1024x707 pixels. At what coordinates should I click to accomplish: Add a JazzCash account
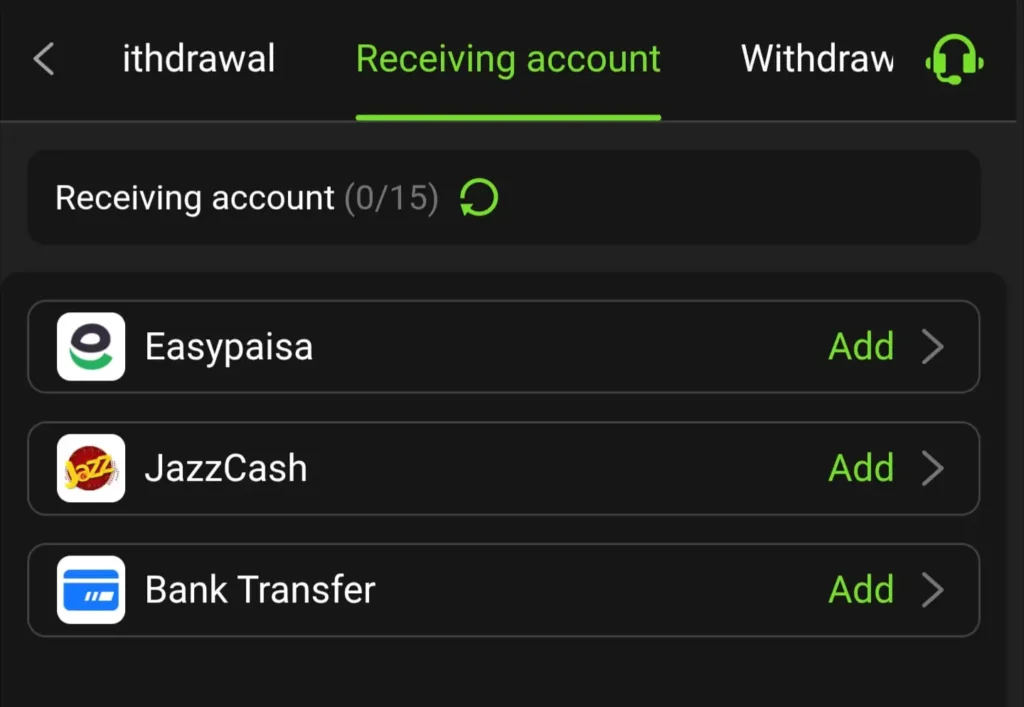(x=861, y=468)
